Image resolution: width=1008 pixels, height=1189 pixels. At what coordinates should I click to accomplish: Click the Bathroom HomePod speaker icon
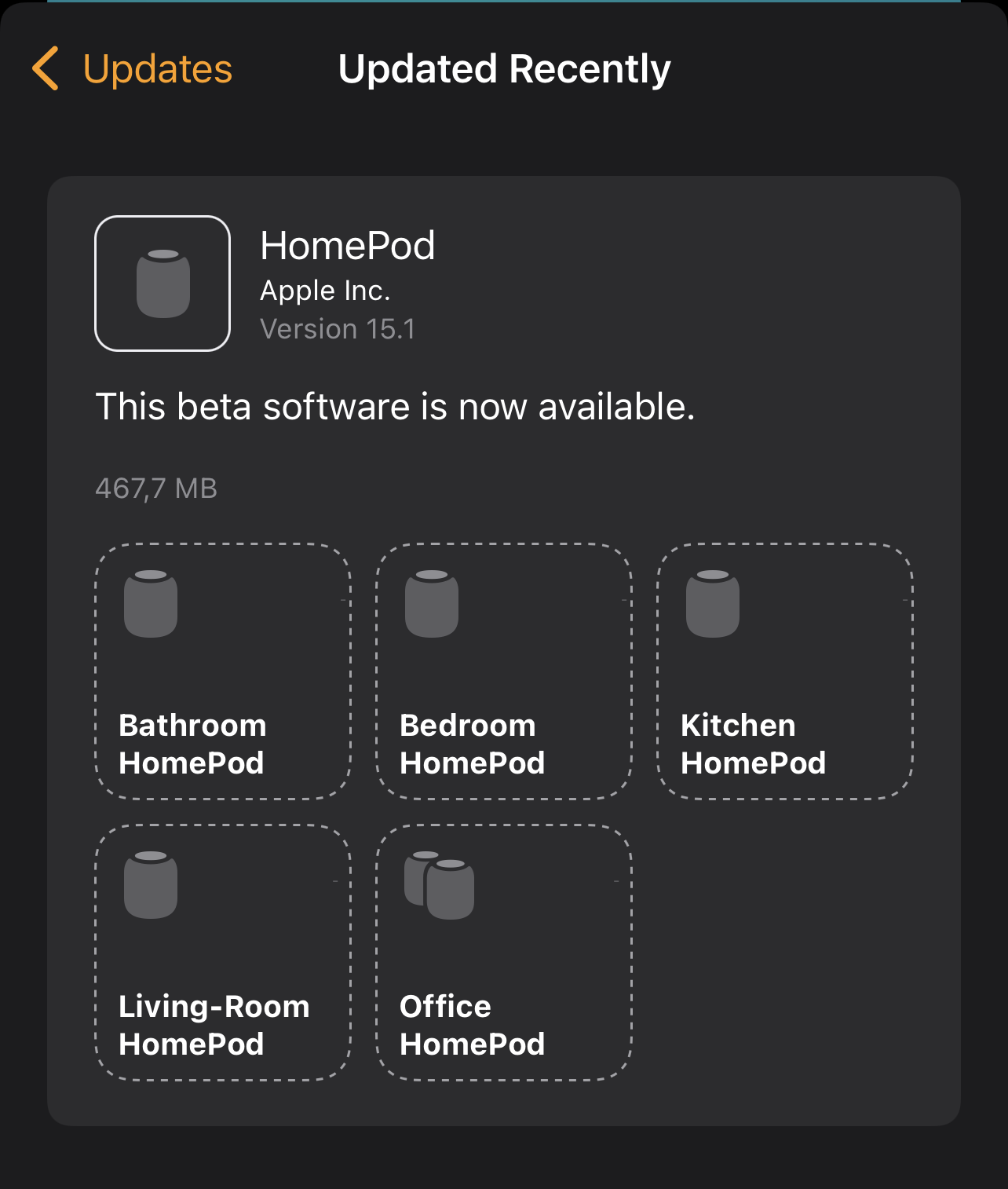151,603
